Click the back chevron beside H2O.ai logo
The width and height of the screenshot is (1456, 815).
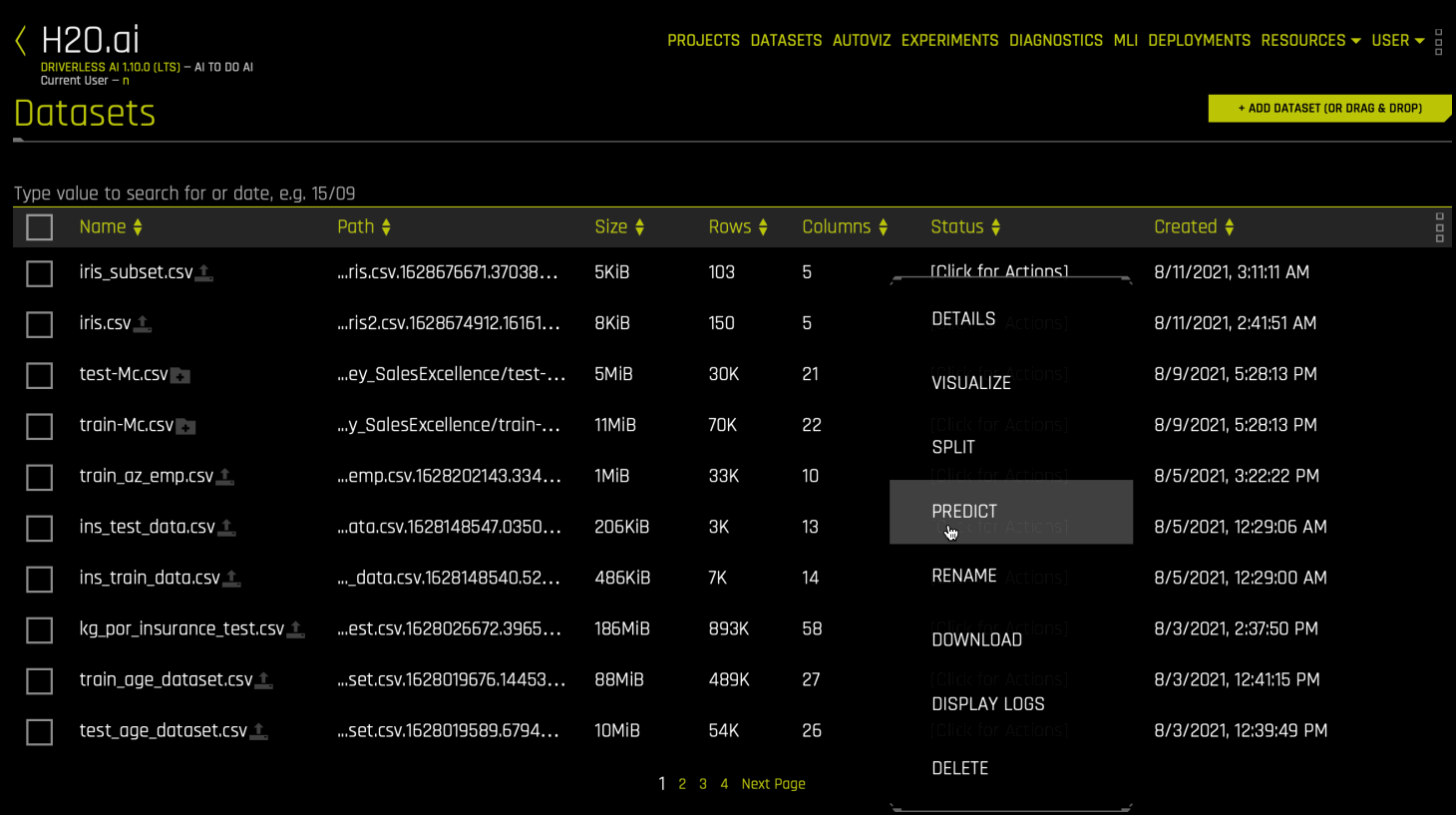(20, 41)
